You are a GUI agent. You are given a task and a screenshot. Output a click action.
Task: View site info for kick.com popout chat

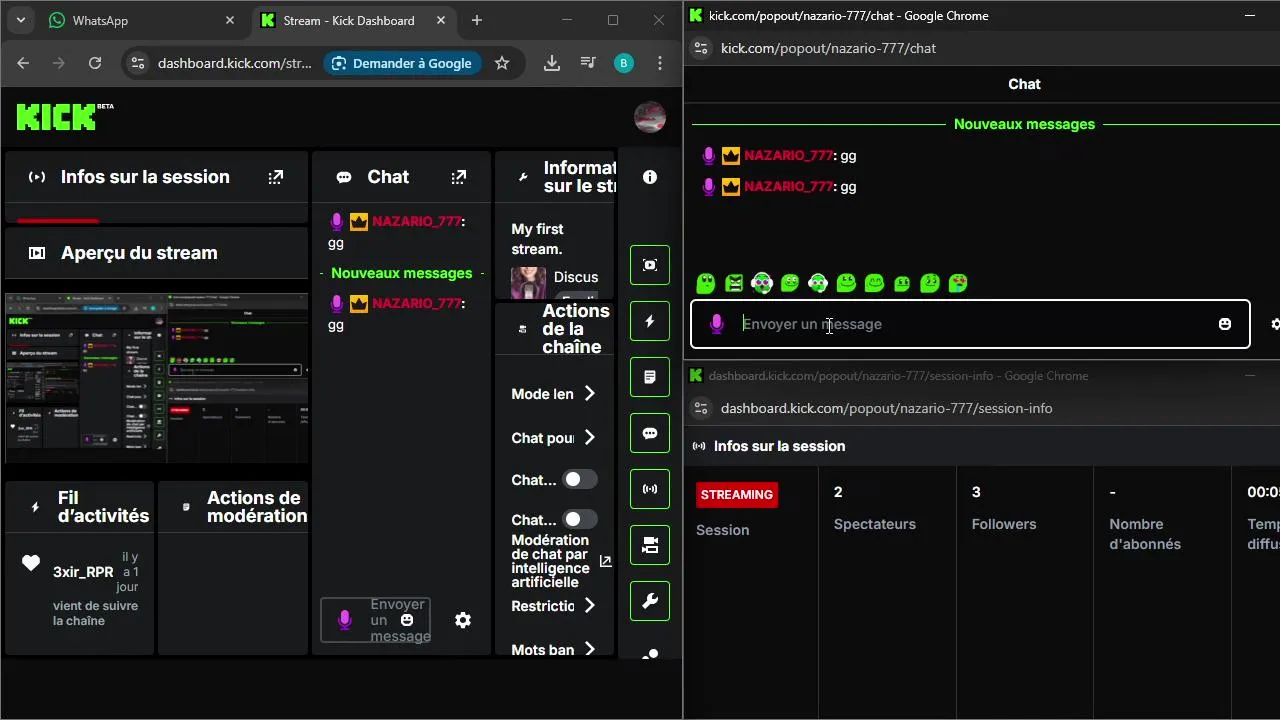[701, 48]
